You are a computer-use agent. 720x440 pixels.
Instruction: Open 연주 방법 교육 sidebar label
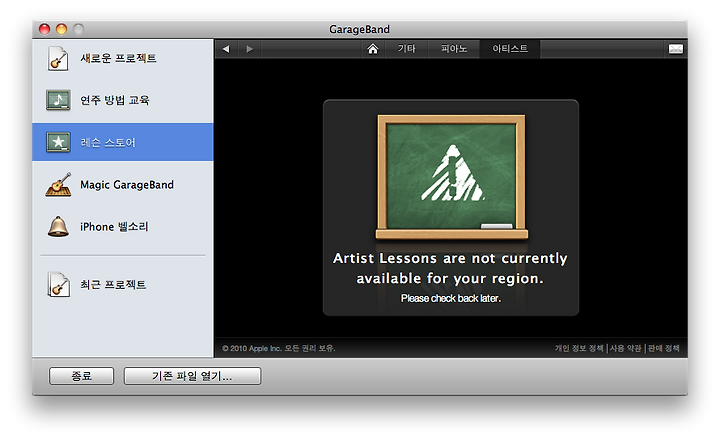click(x=115, y=100)
